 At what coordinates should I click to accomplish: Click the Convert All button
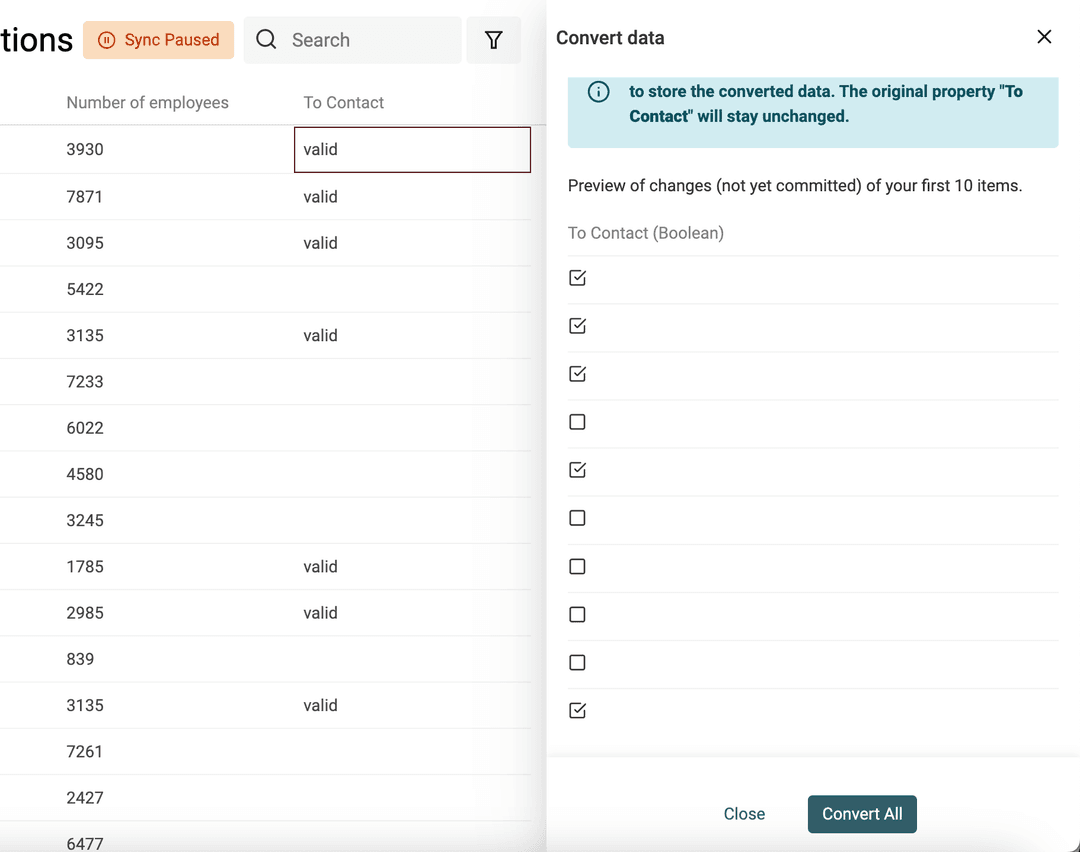[x=862, y=814]
